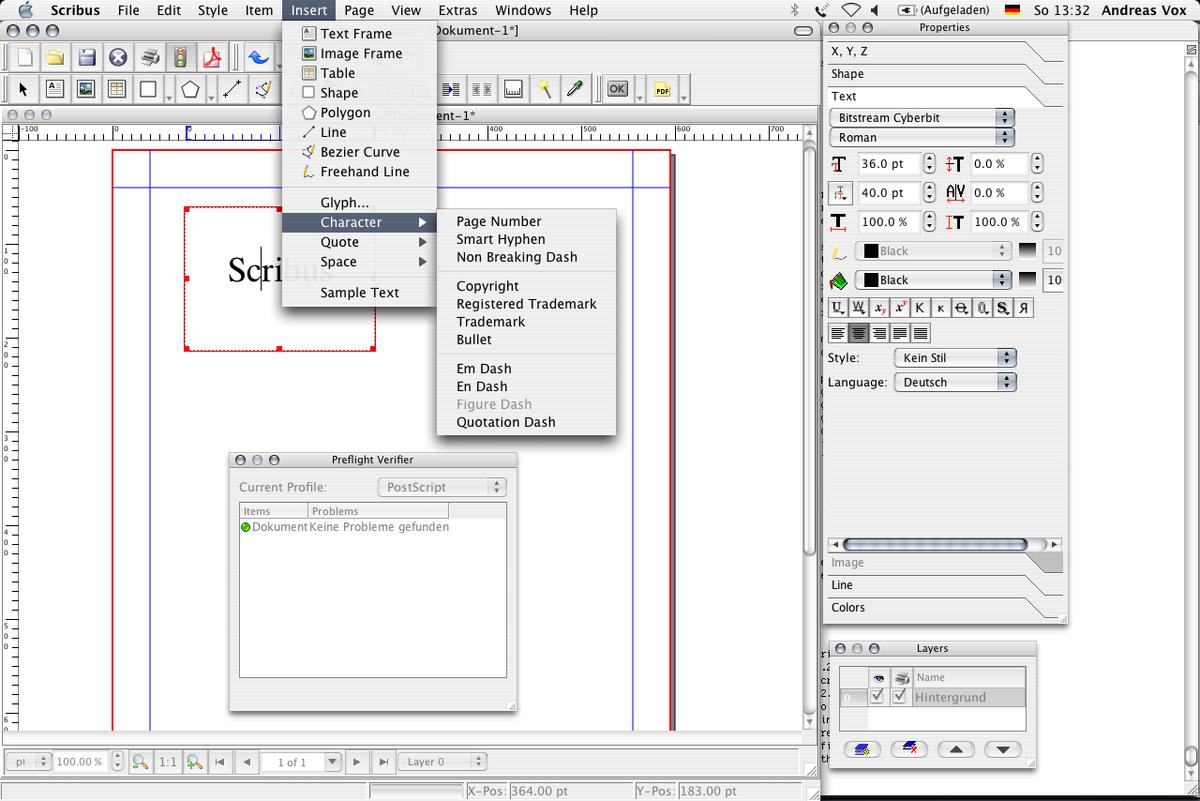1200x801 pixels.
Task: Click the right-to-left Я text icon
Action: tap(1024, 308)
